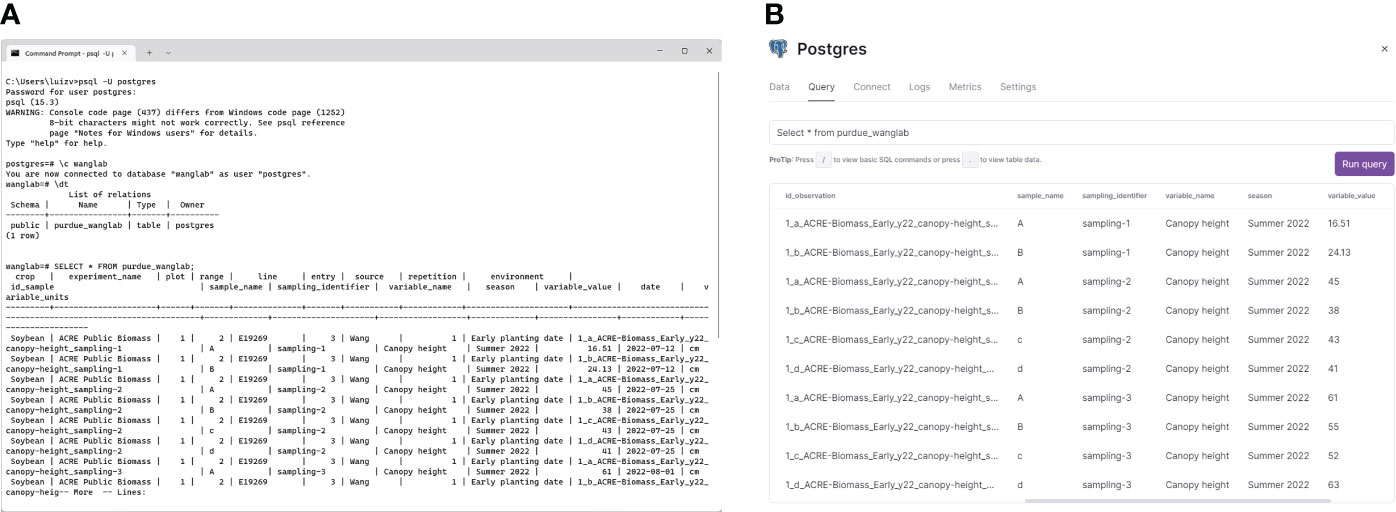
Task: Switch to the Data tab
Action: [779, 87]
